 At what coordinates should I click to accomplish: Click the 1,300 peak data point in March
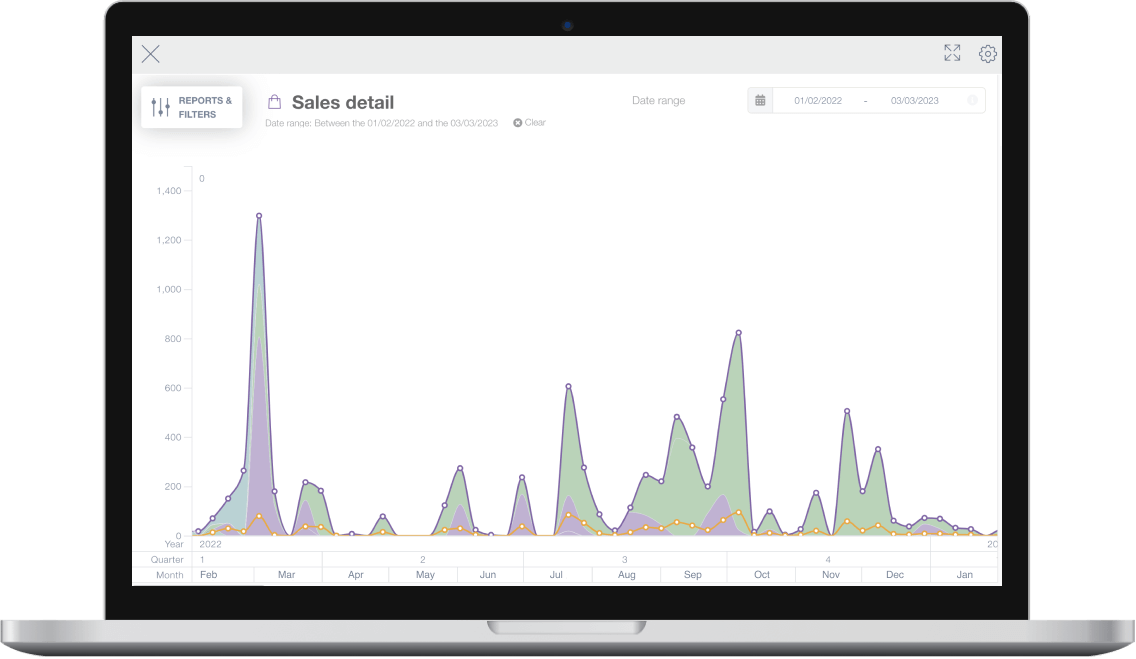click(x=259, y=215)
